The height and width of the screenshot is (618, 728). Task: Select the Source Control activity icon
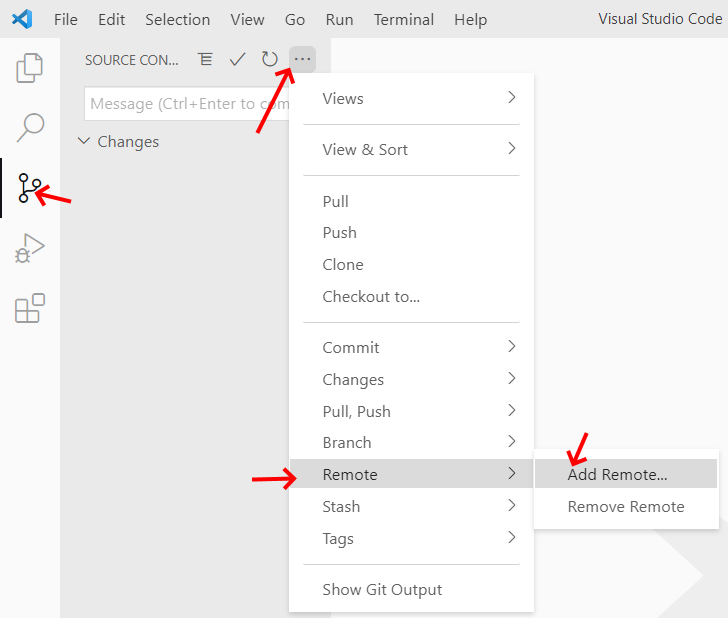pos(30,187)
